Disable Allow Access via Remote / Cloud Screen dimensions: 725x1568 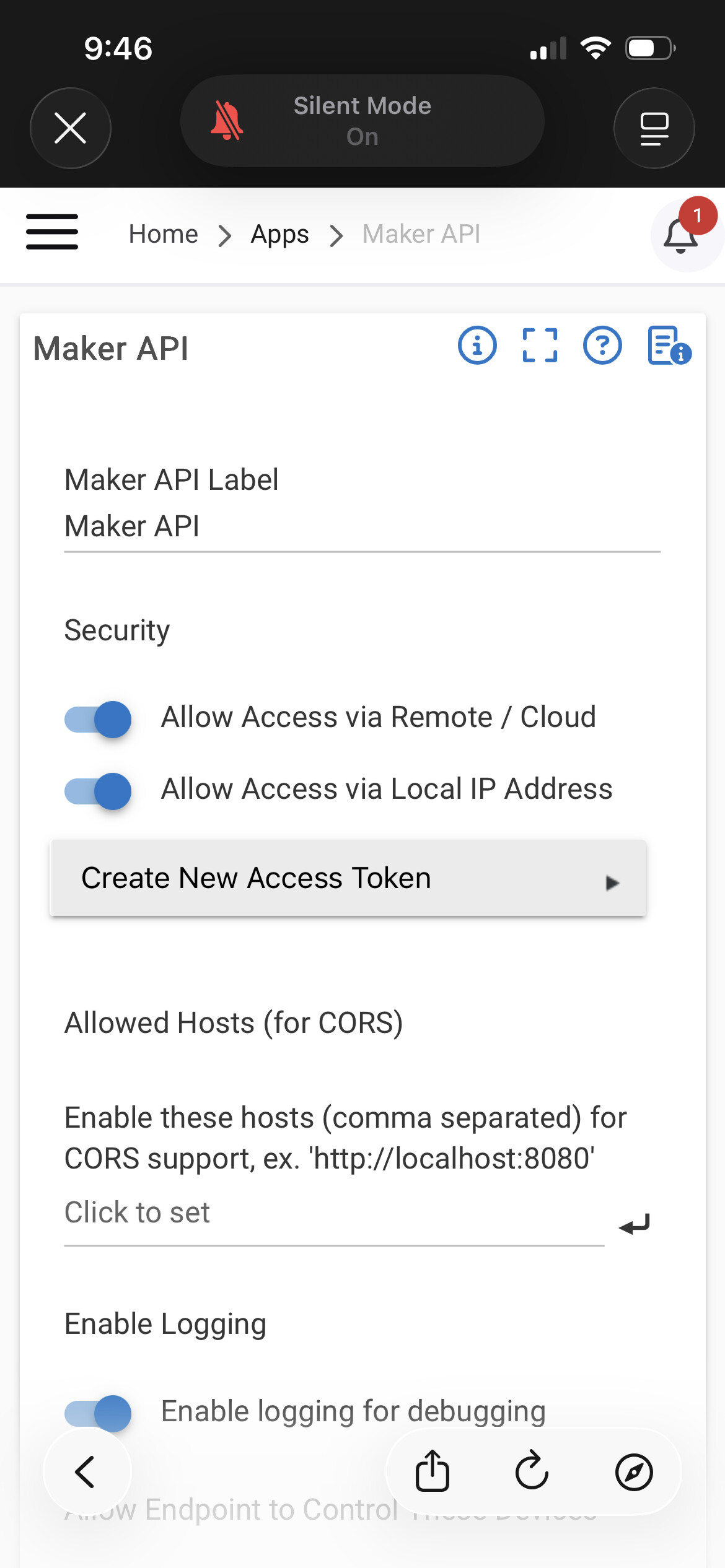coord(98,719)
